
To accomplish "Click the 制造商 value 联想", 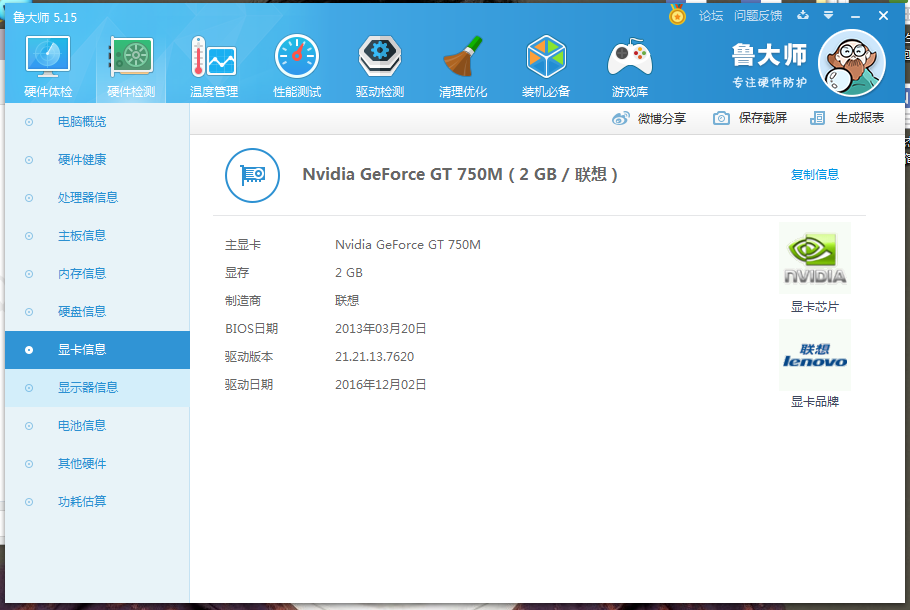I will click(x=347, y=301).
